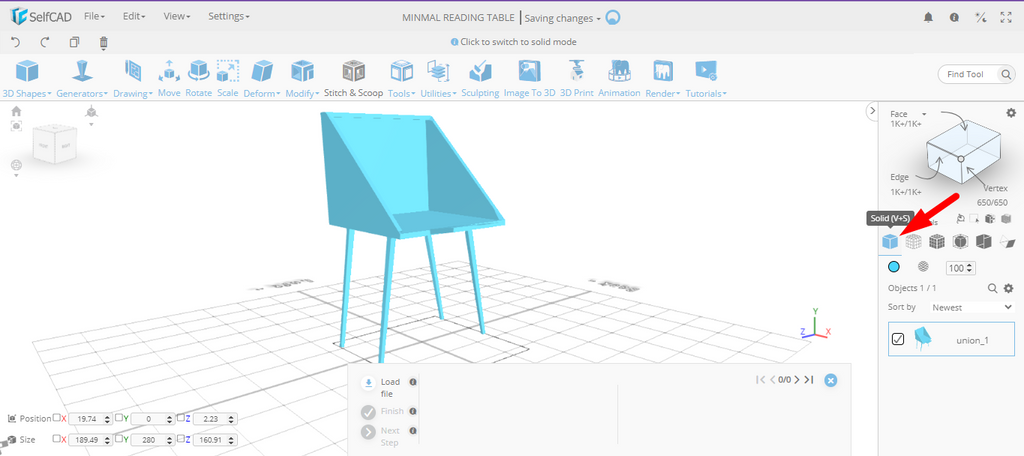Open the File menu
The image size is (1024, 456).
click(x=95, y=17)
